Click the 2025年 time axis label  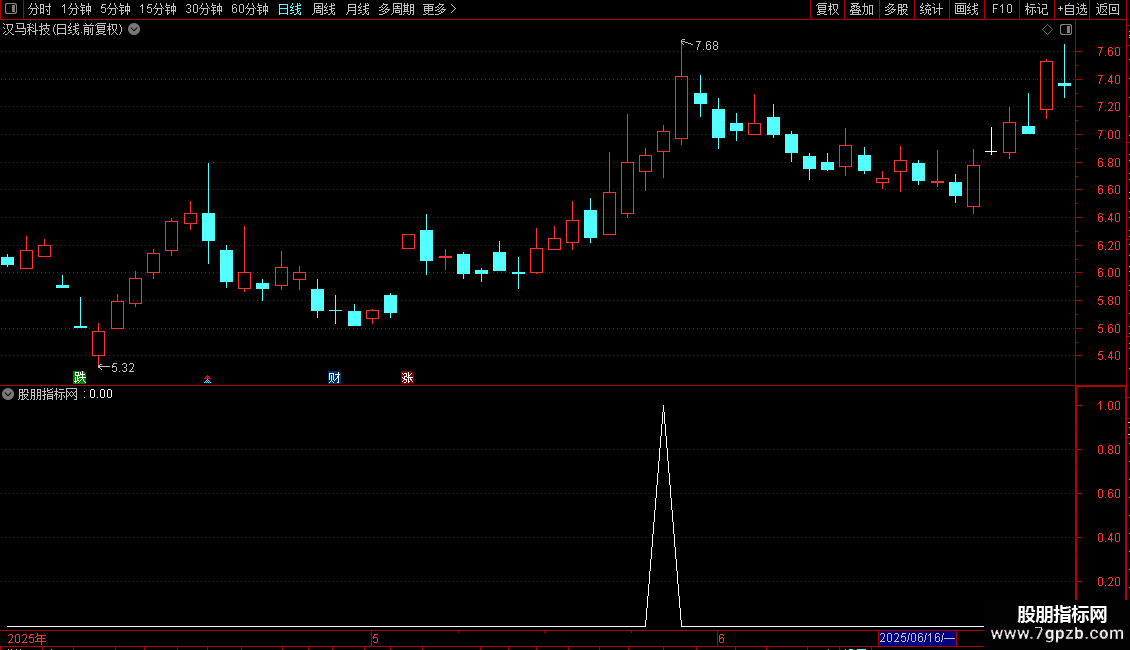click(x=27, y=638)
